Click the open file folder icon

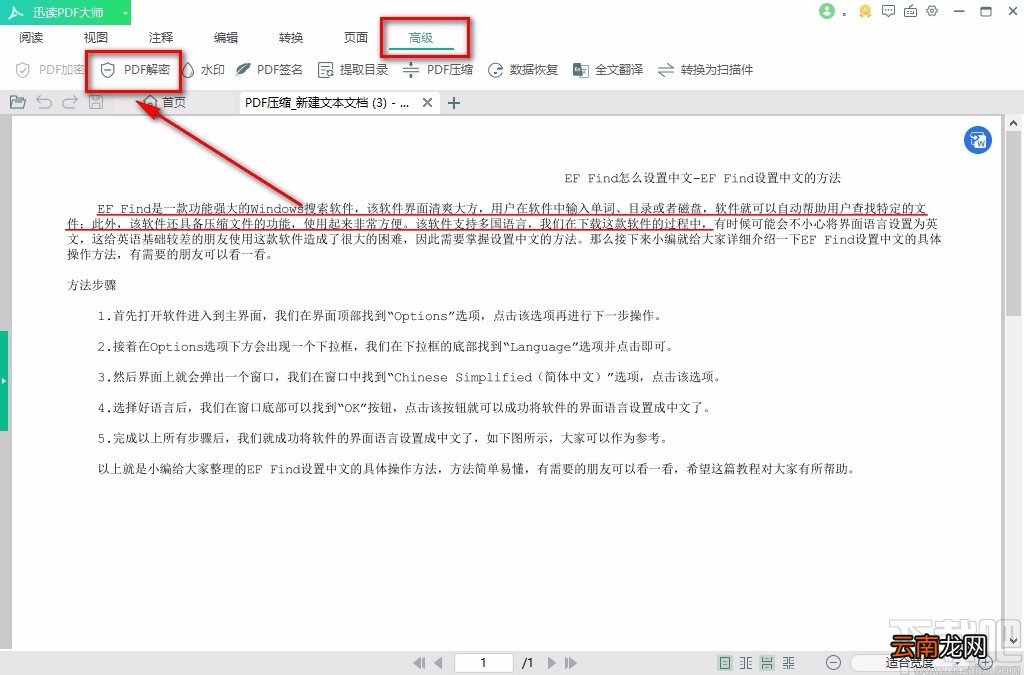coord(18,102)
